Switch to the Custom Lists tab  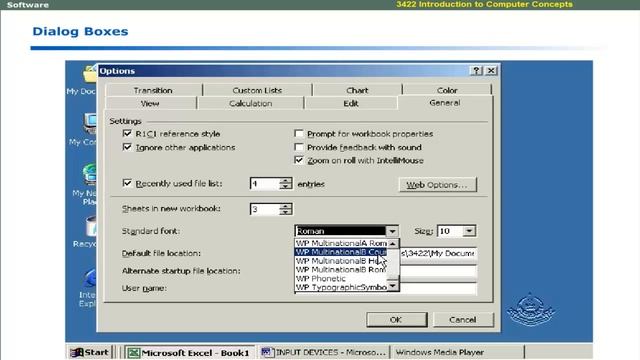tap(257, 90)
